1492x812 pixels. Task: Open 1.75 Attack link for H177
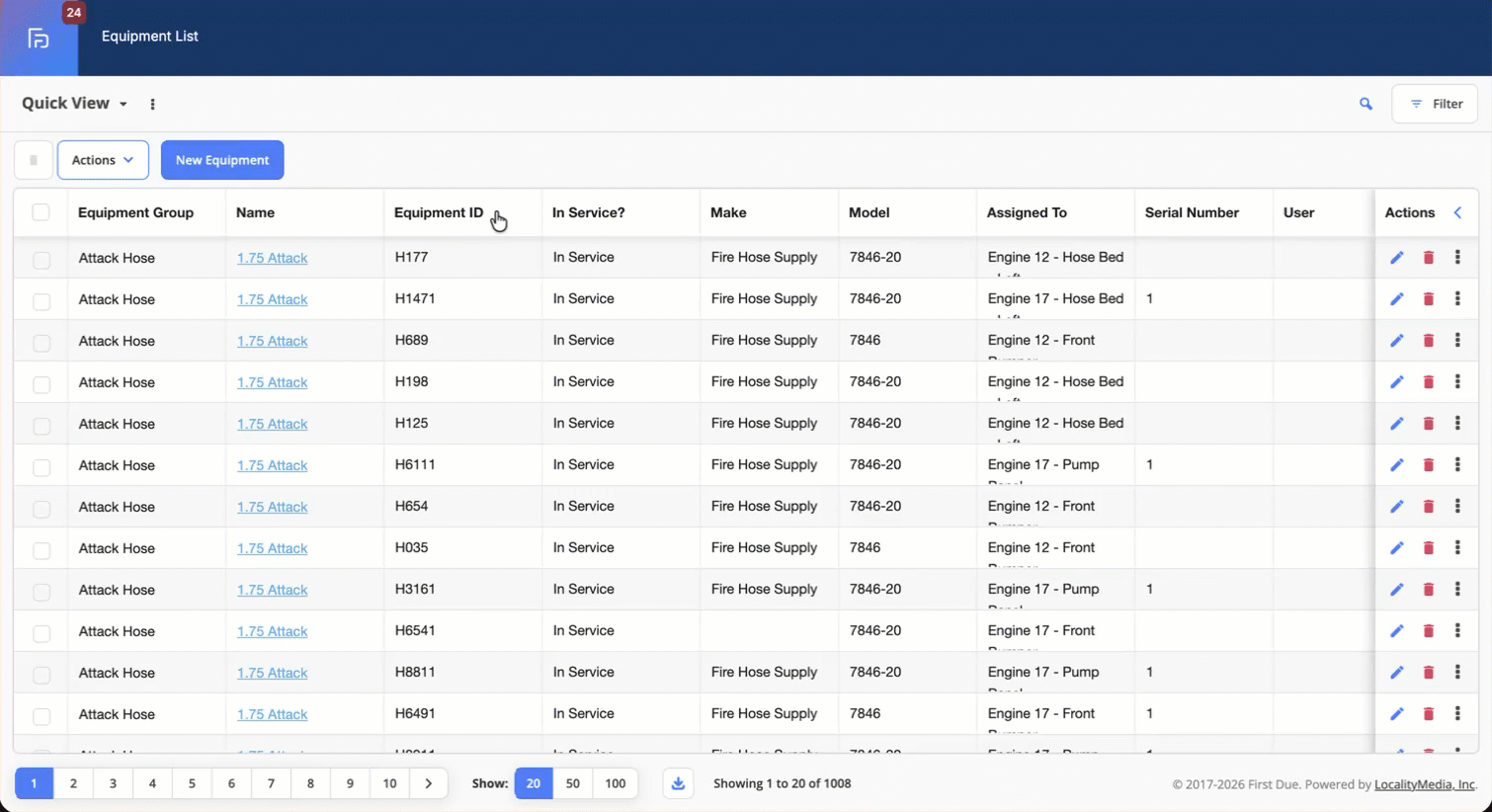click(272, 258)
